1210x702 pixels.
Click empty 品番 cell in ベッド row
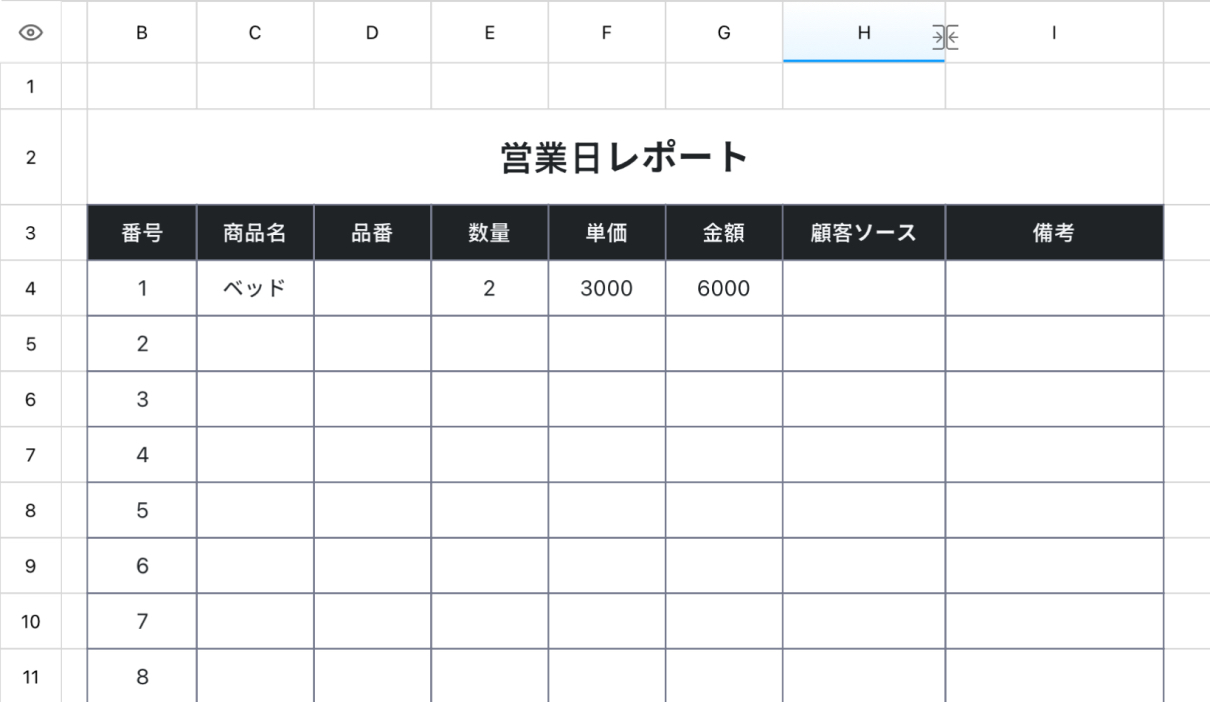[x=372, y=289]
